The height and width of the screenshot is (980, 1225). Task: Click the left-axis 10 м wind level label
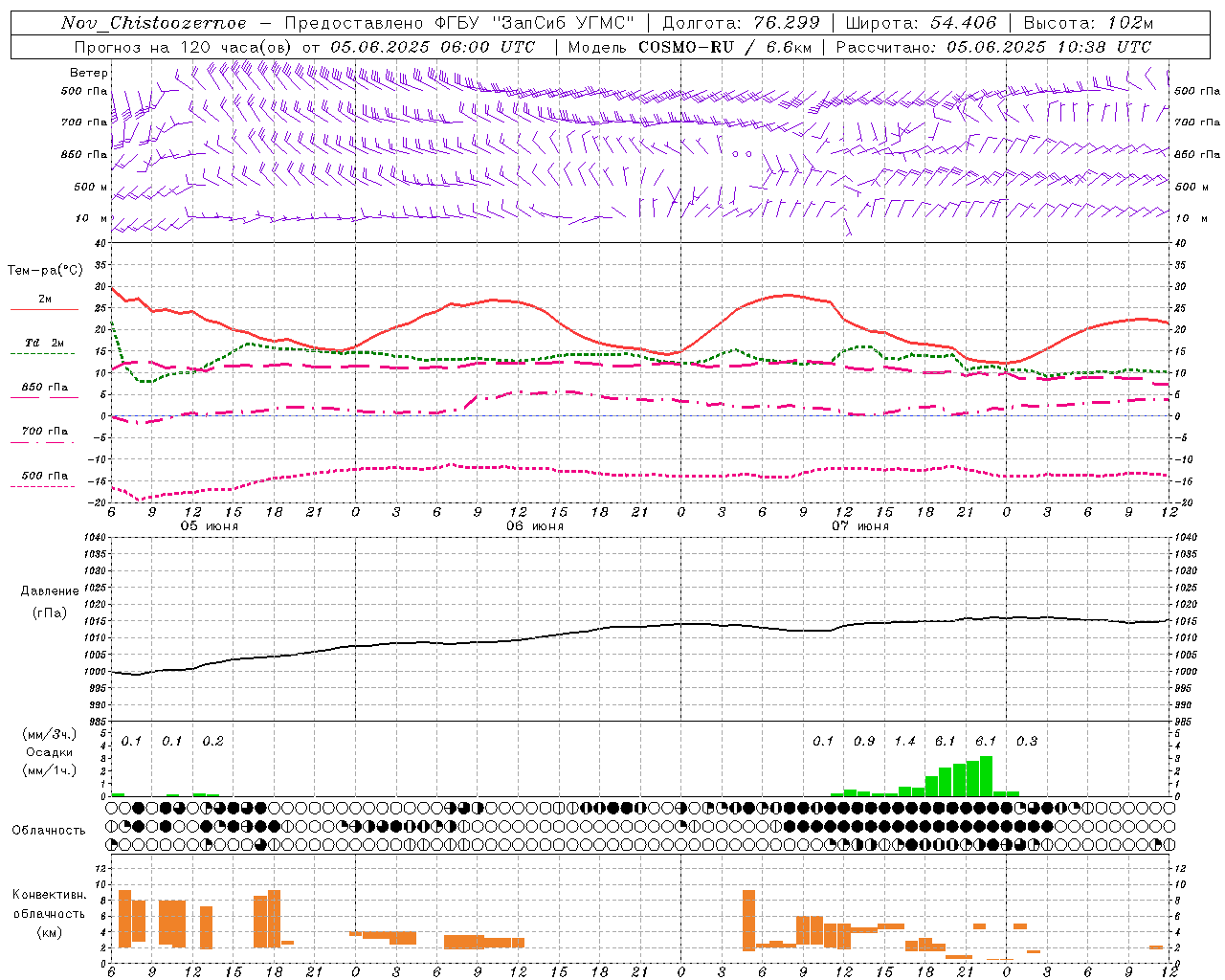91,218
